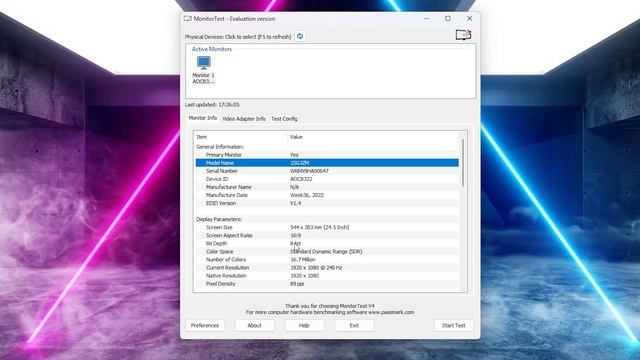Click the monitor logo icon at top right
The width and height of the screenshot is (640, 360).
click(463, 35)
